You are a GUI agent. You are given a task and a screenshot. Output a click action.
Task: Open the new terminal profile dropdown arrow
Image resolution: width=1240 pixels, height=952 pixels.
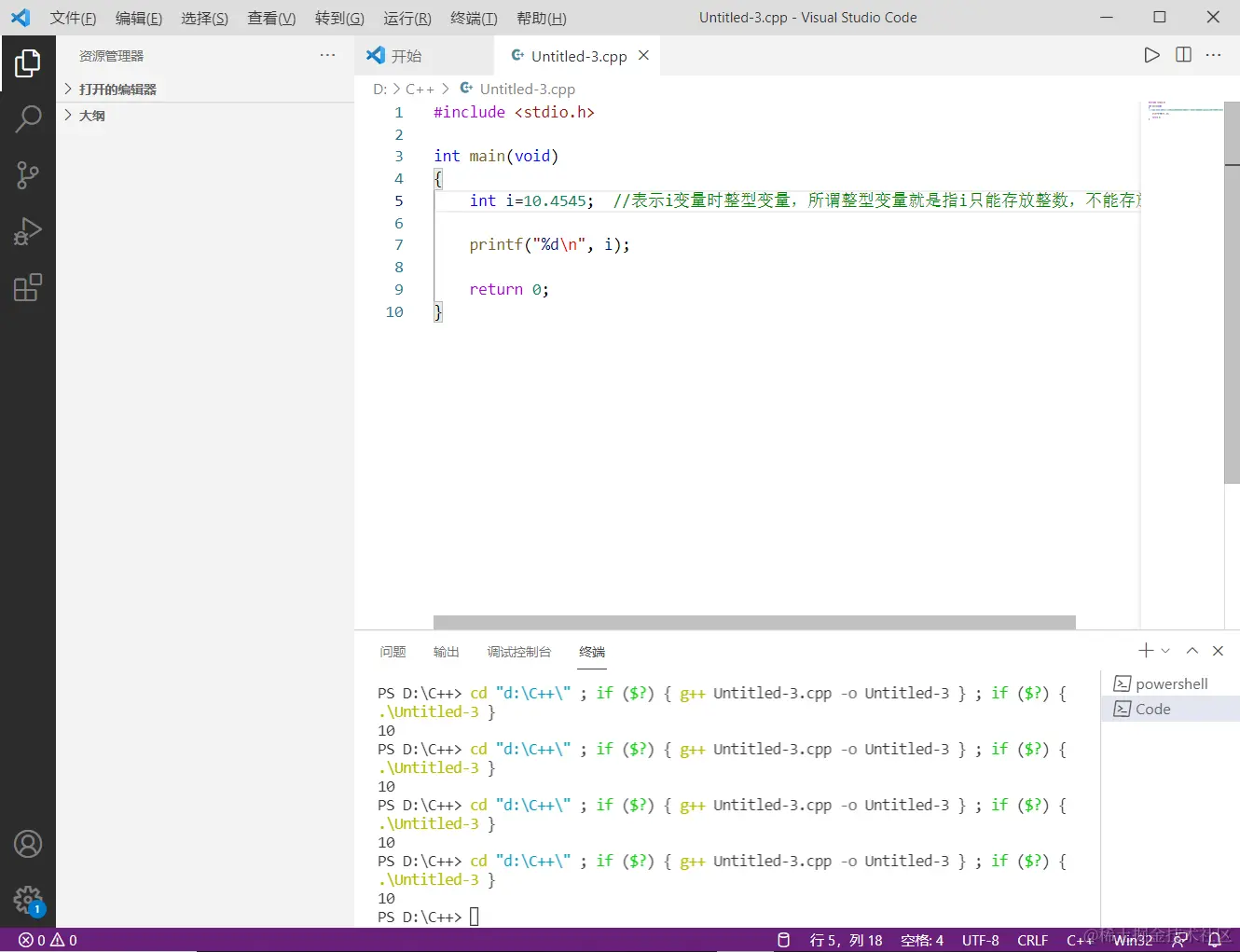tap(1165, 651)
